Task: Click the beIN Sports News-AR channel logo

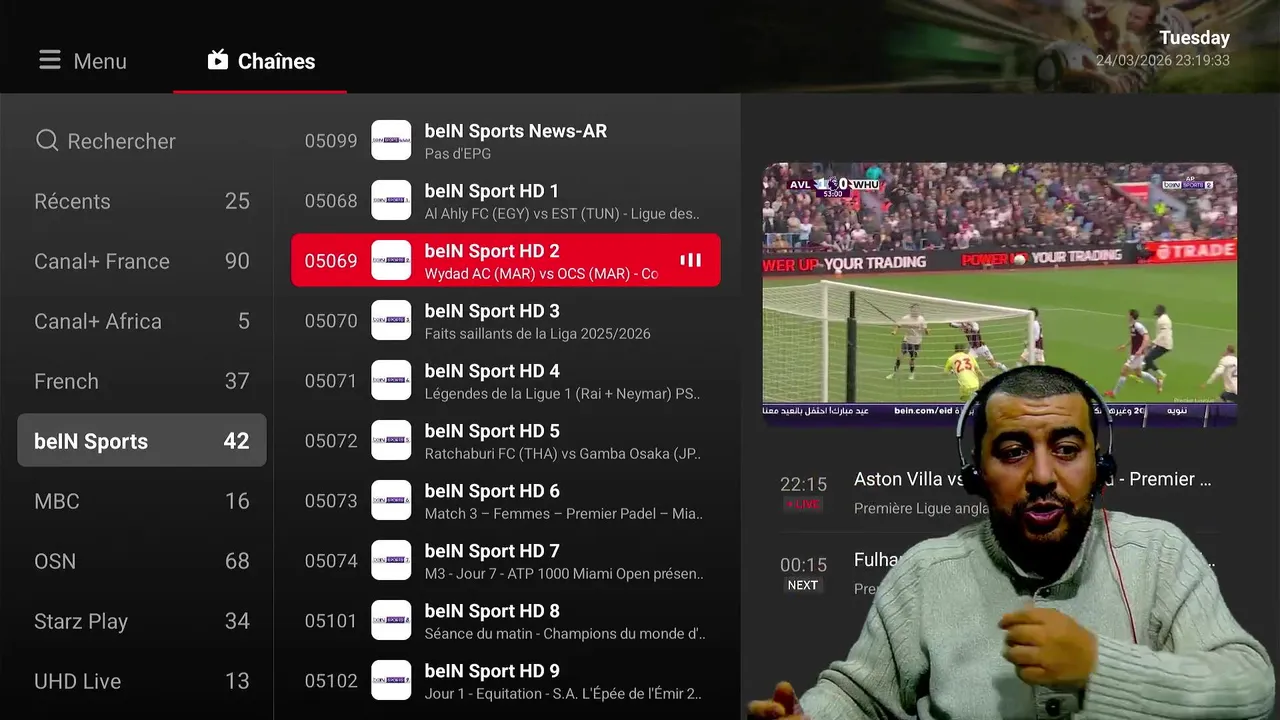Action: [x=391, y=141]
